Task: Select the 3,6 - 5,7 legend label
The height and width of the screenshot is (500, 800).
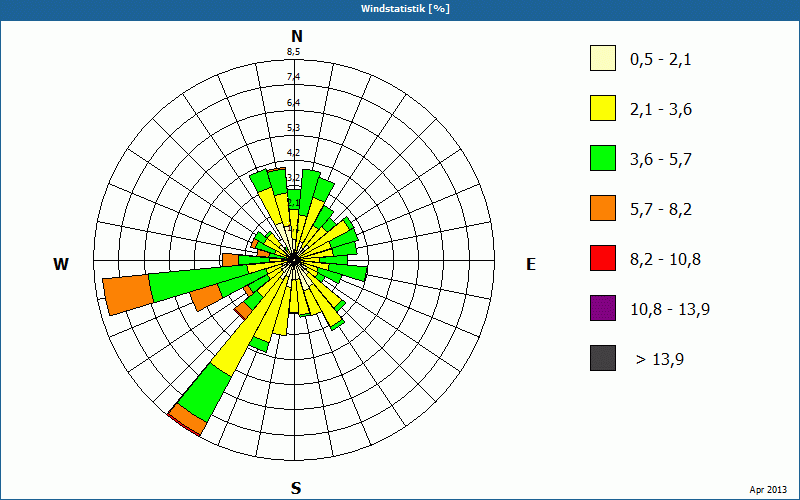Action: point(661,160)
